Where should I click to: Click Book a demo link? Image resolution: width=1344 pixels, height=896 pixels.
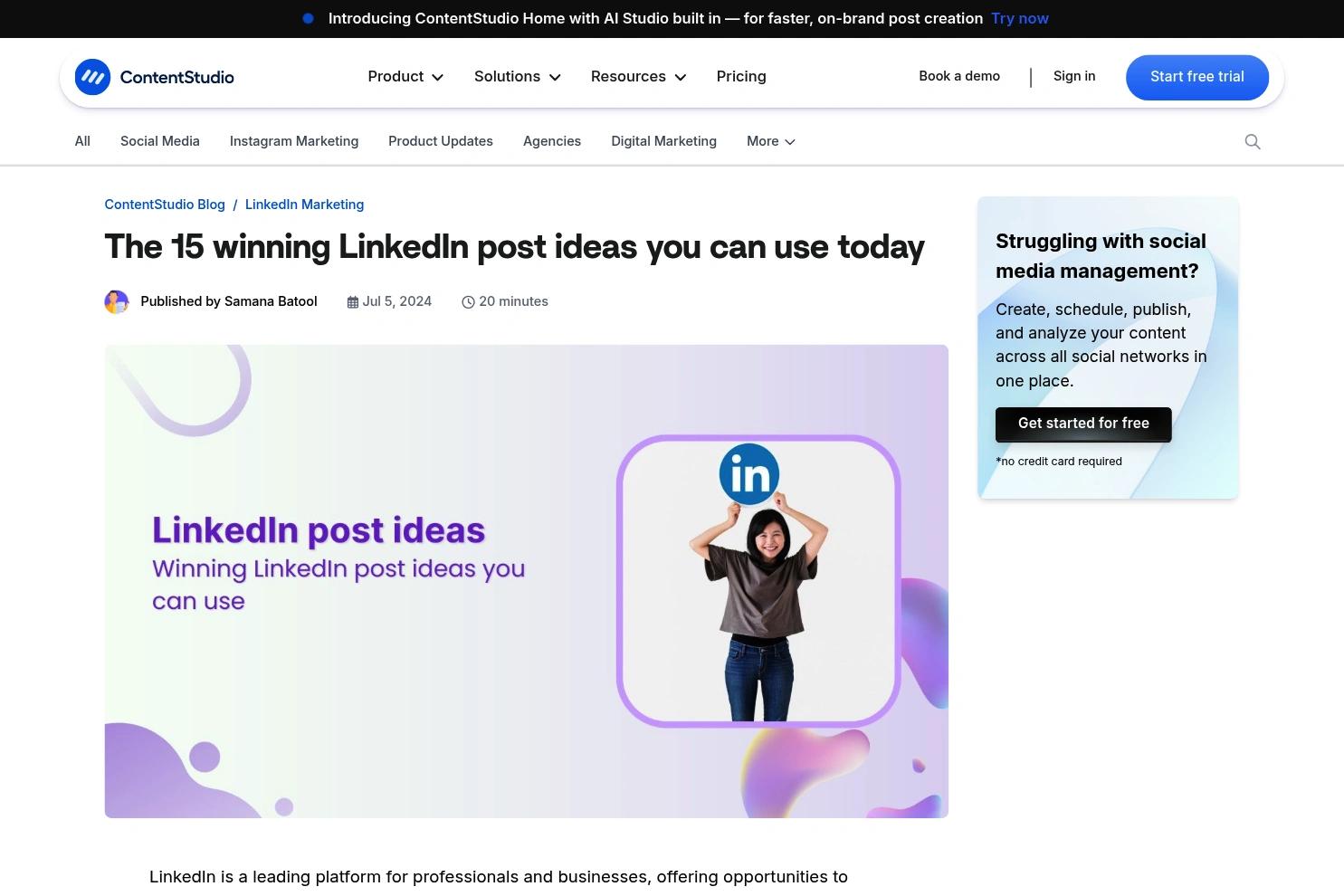[959, 76]
